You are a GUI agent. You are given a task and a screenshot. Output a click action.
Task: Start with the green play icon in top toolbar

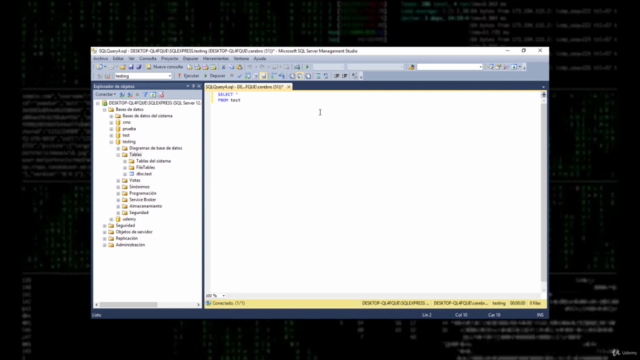tap(307, 67)
